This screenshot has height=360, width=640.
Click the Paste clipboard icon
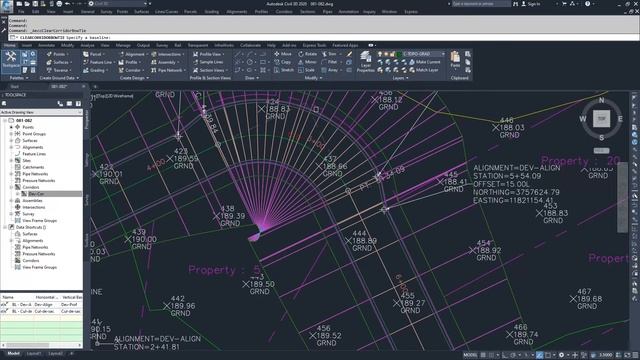tap(455, 60)
